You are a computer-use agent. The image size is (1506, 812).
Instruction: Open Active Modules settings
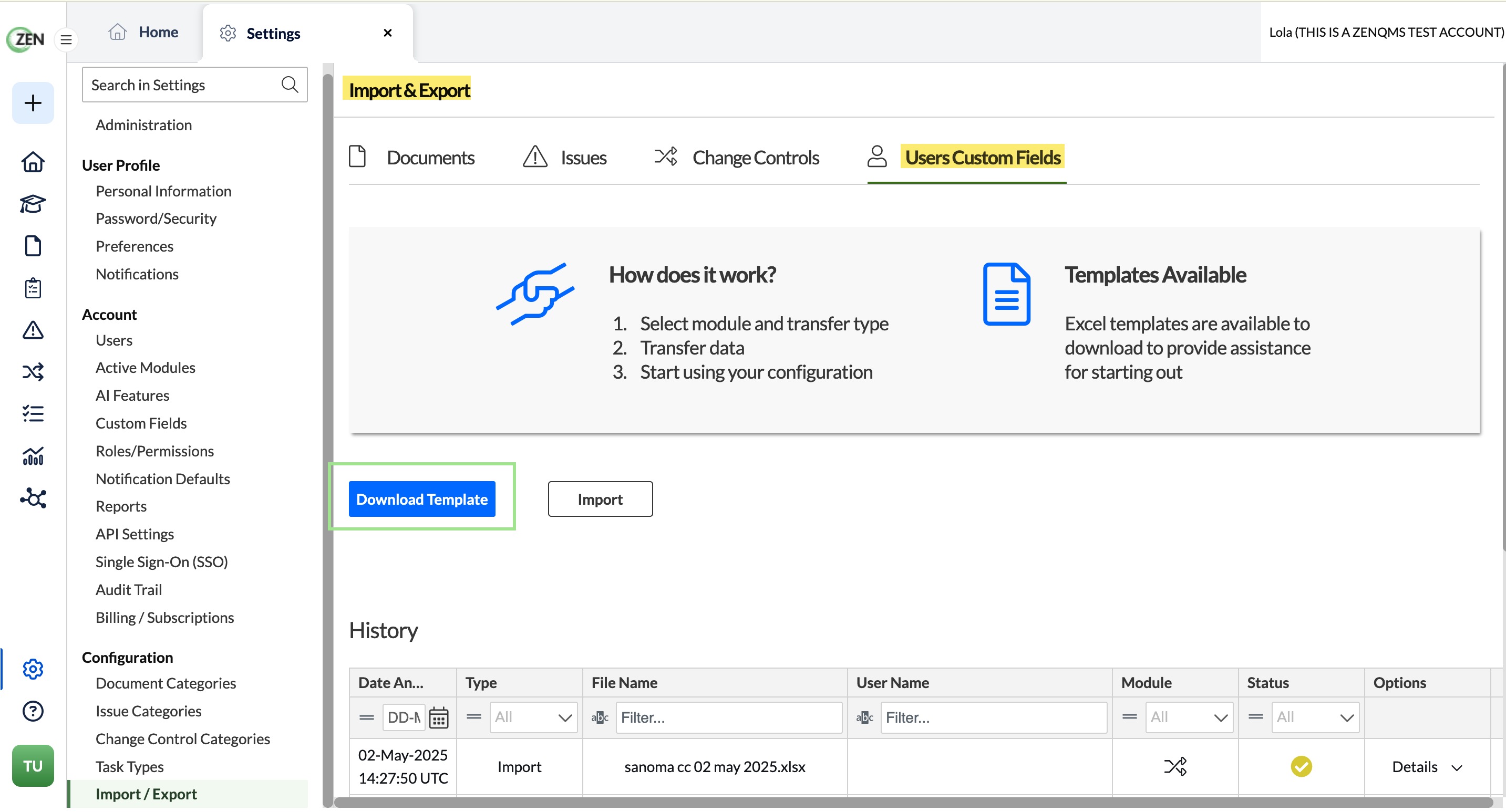[146, 368]
